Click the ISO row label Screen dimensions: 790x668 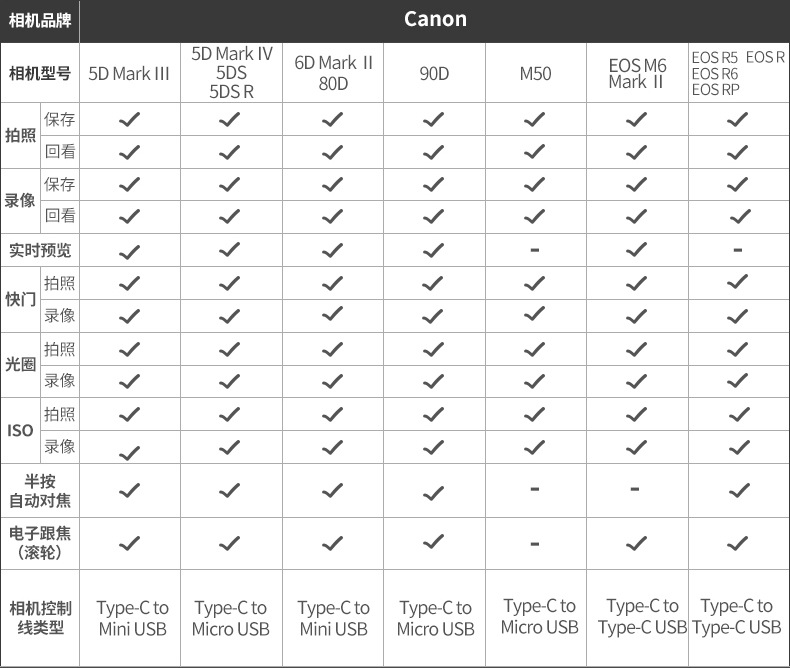tap(20, 431)
